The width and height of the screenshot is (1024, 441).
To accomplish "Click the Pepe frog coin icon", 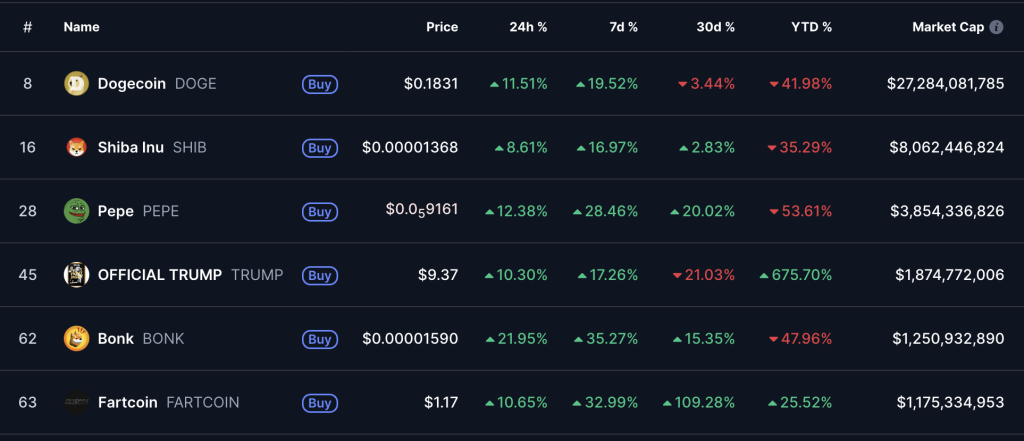I will [x=76, y=211].
